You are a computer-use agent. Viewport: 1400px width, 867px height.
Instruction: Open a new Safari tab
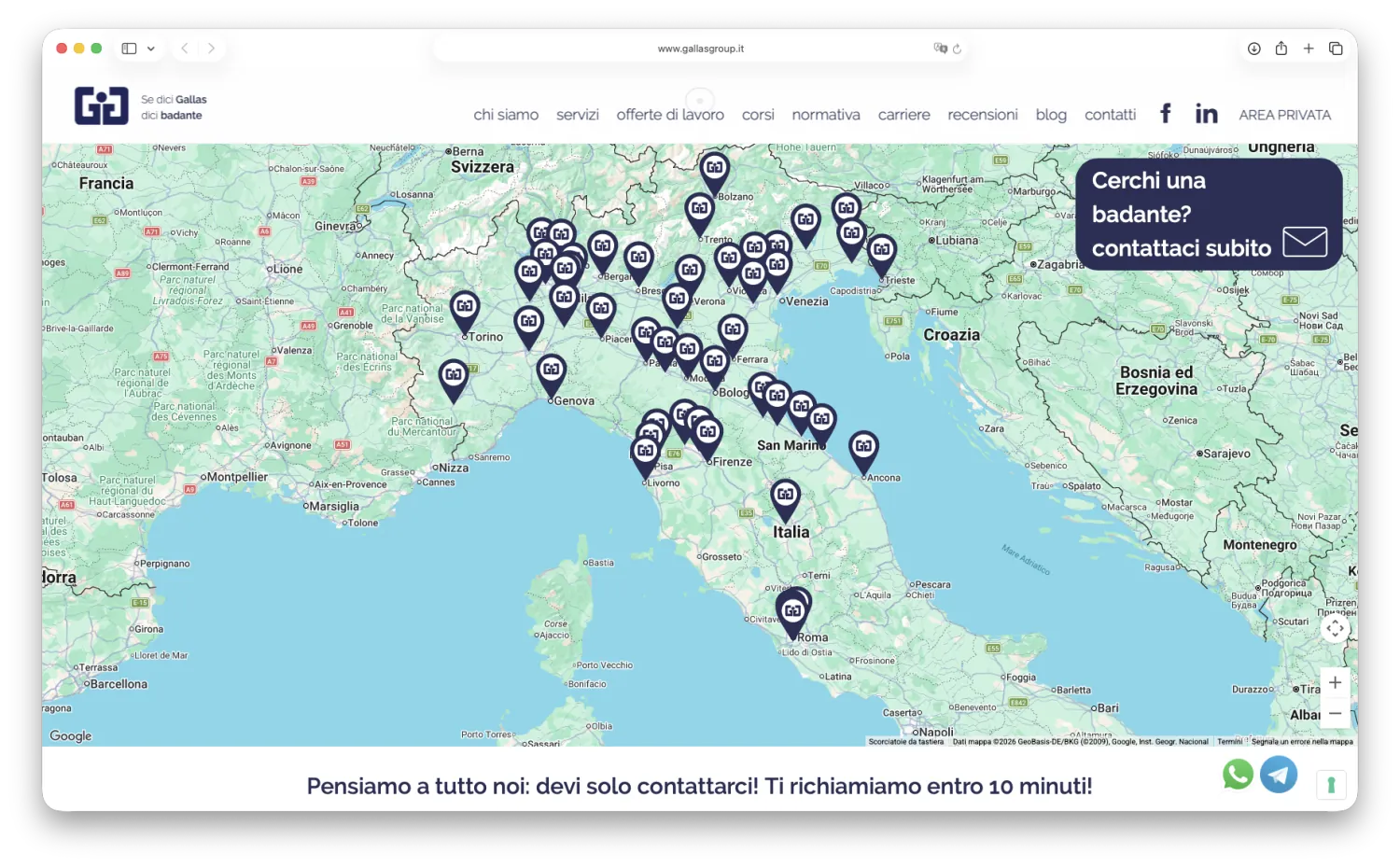point(1309,49)
